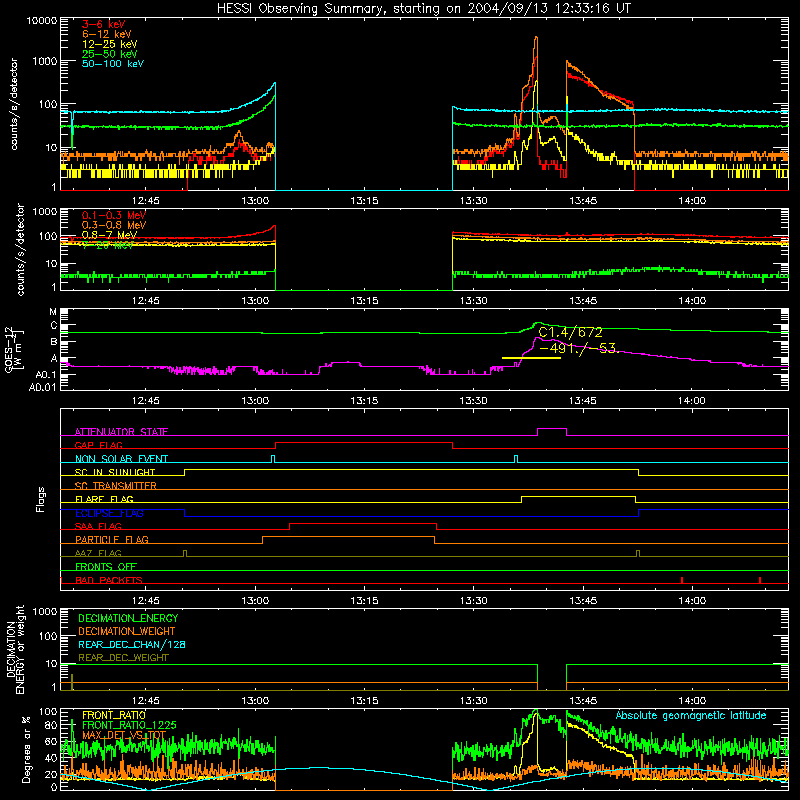This screenshot has height=800, width=800.
Task: Click the M class tick on GOES axis
Action: pos(53,312)
